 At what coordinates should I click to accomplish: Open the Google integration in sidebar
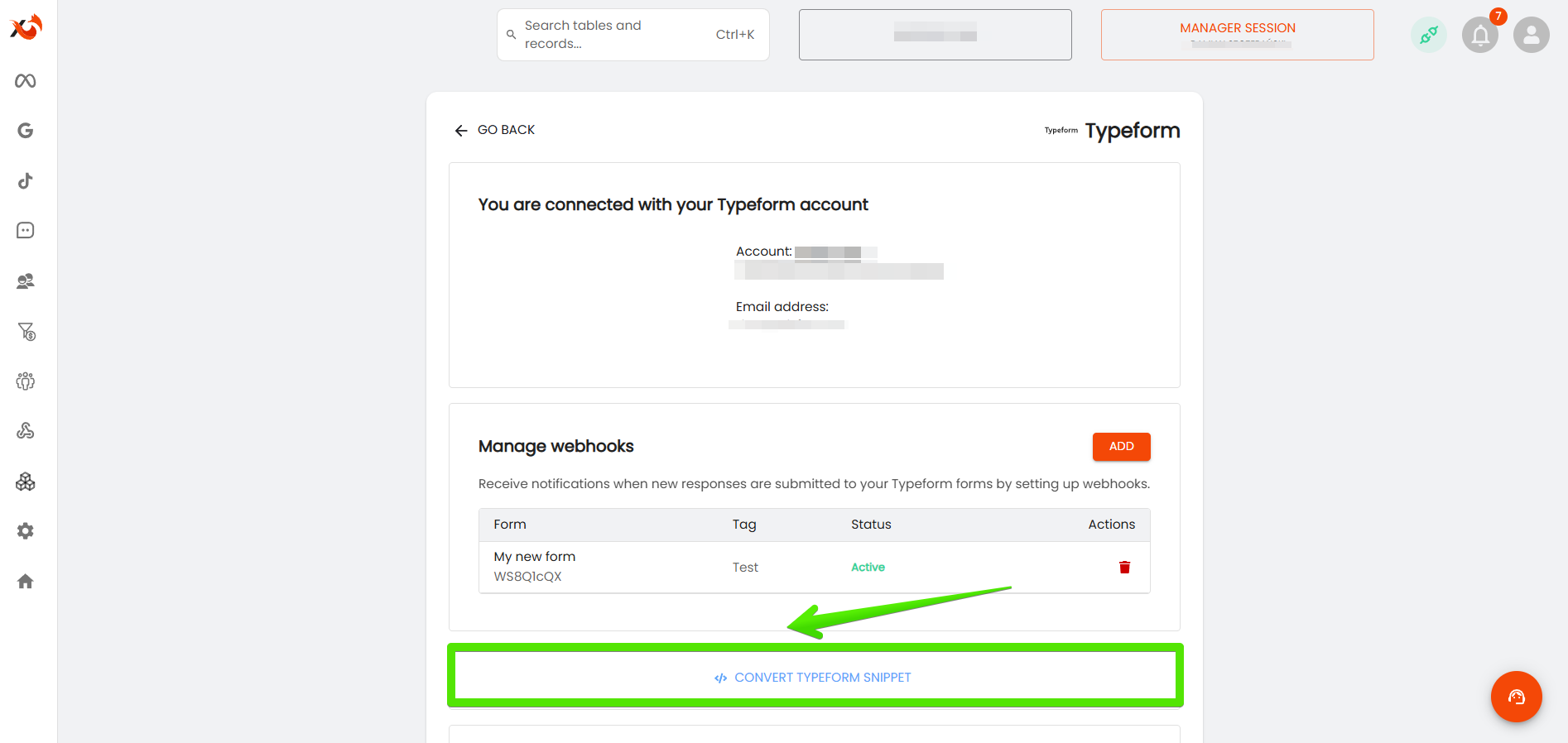(x=26, y=131)
